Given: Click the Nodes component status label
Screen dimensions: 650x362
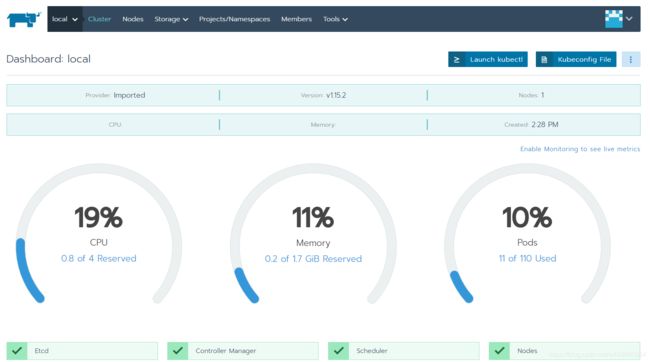Looking at the screenshot, I should pos(527,351).
